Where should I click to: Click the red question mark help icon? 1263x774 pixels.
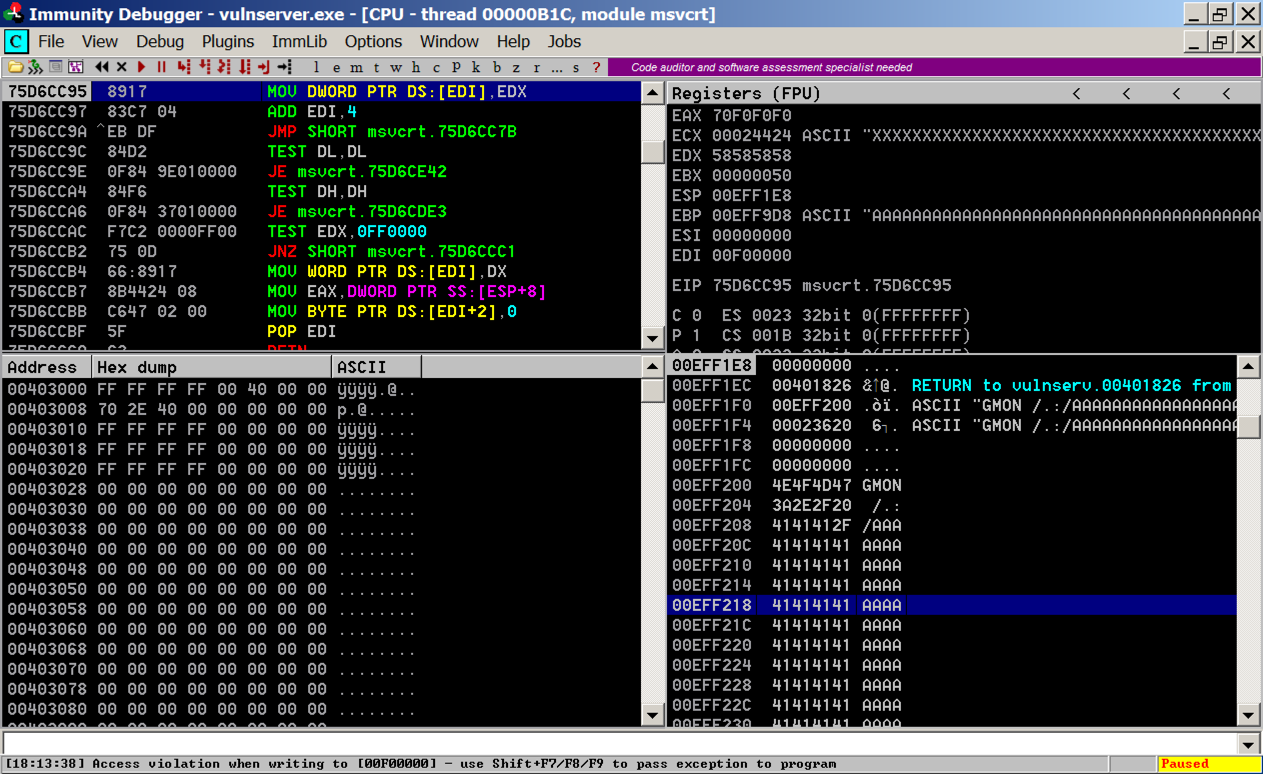coord(597,67)
